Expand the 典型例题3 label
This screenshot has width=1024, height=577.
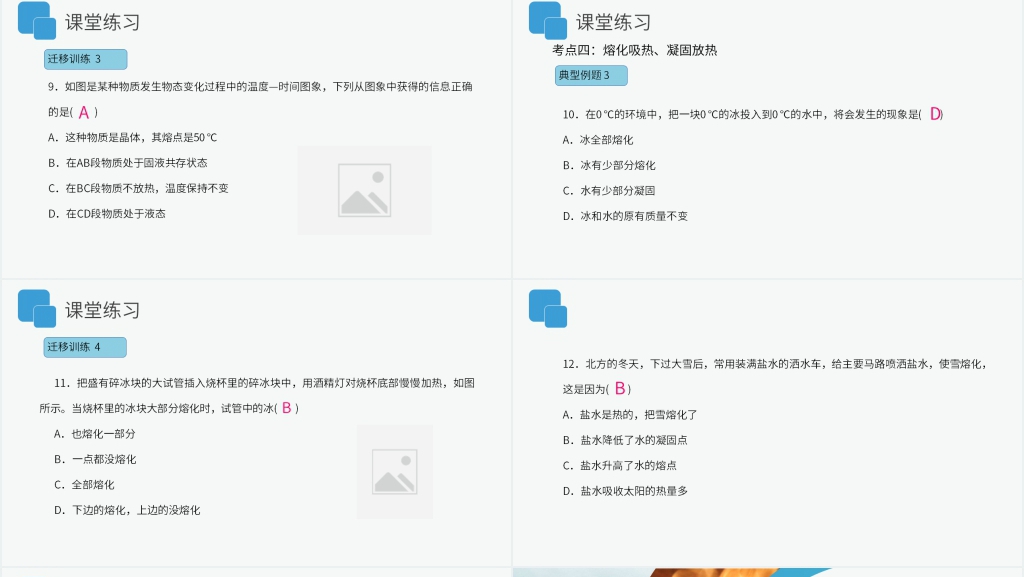tap(590, 75)
